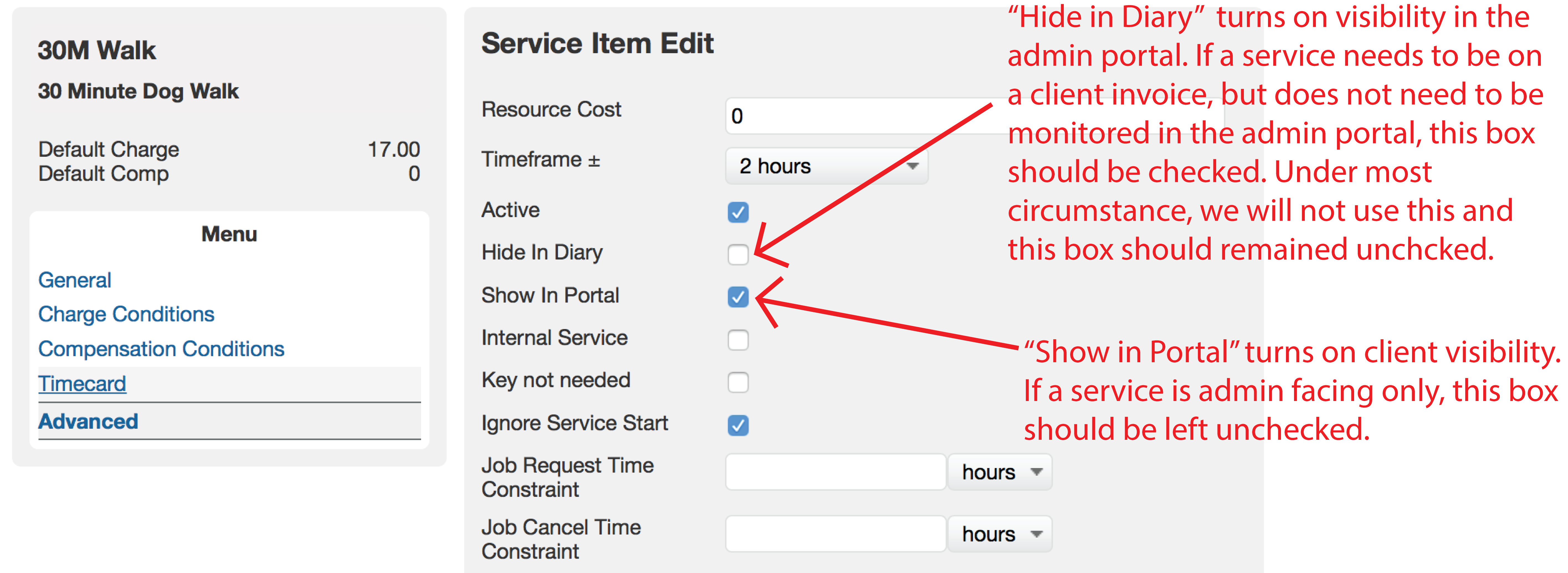Click the 30M Walk service title
Viewport: 1568px width, 573px height.
[97, 50]
